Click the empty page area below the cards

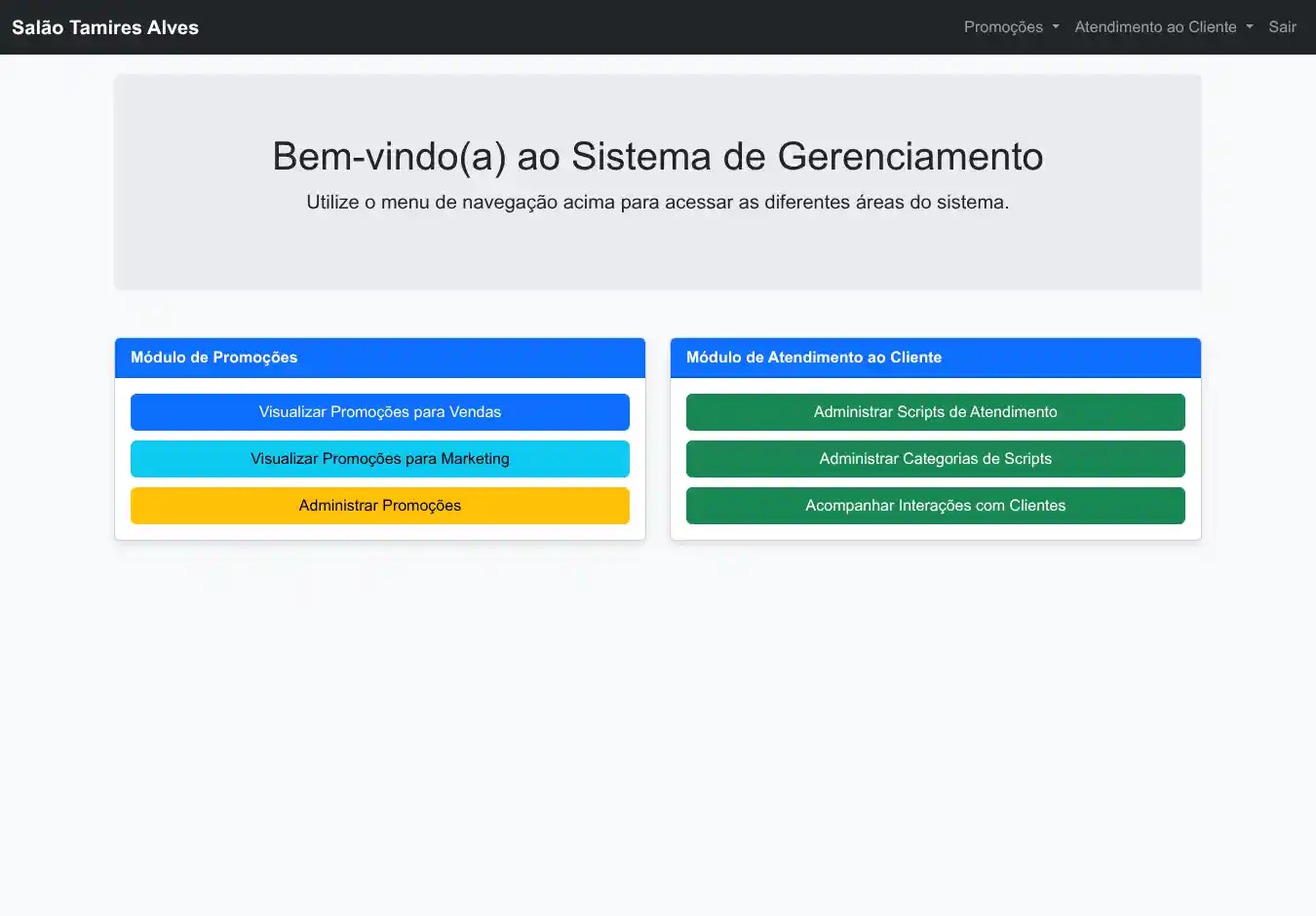tap(658, 731)
